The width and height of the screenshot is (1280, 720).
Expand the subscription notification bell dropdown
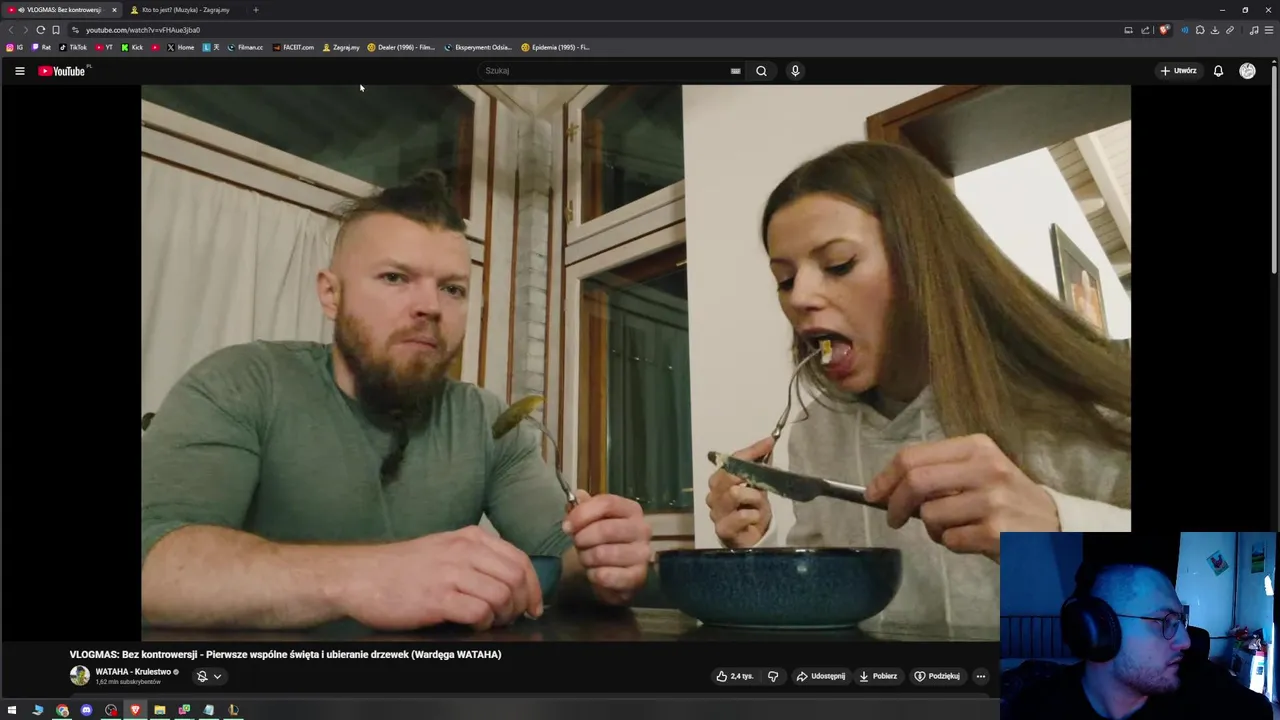[x=209, y=676]
